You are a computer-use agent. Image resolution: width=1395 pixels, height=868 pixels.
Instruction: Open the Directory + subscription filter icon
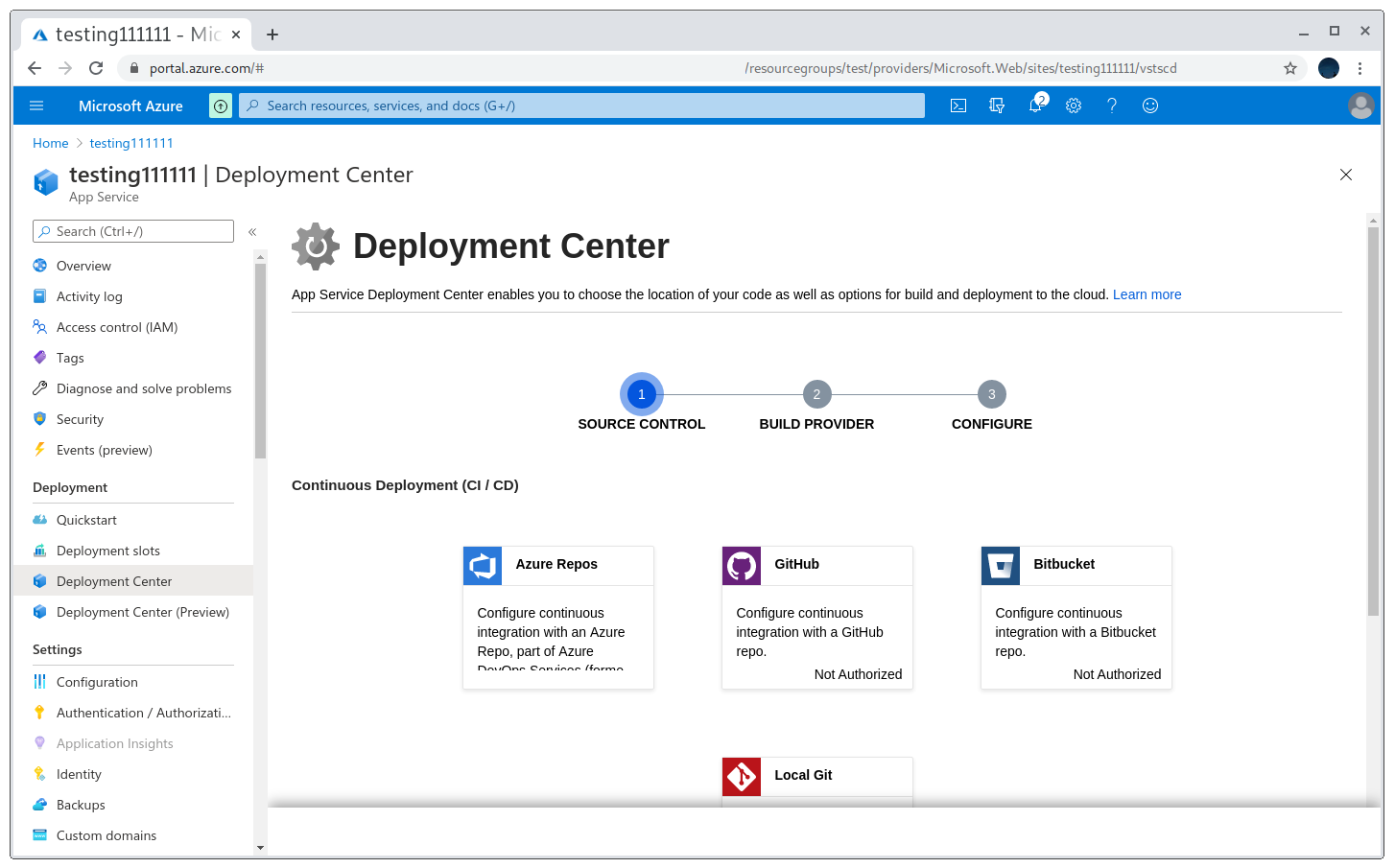pos(997,106)
